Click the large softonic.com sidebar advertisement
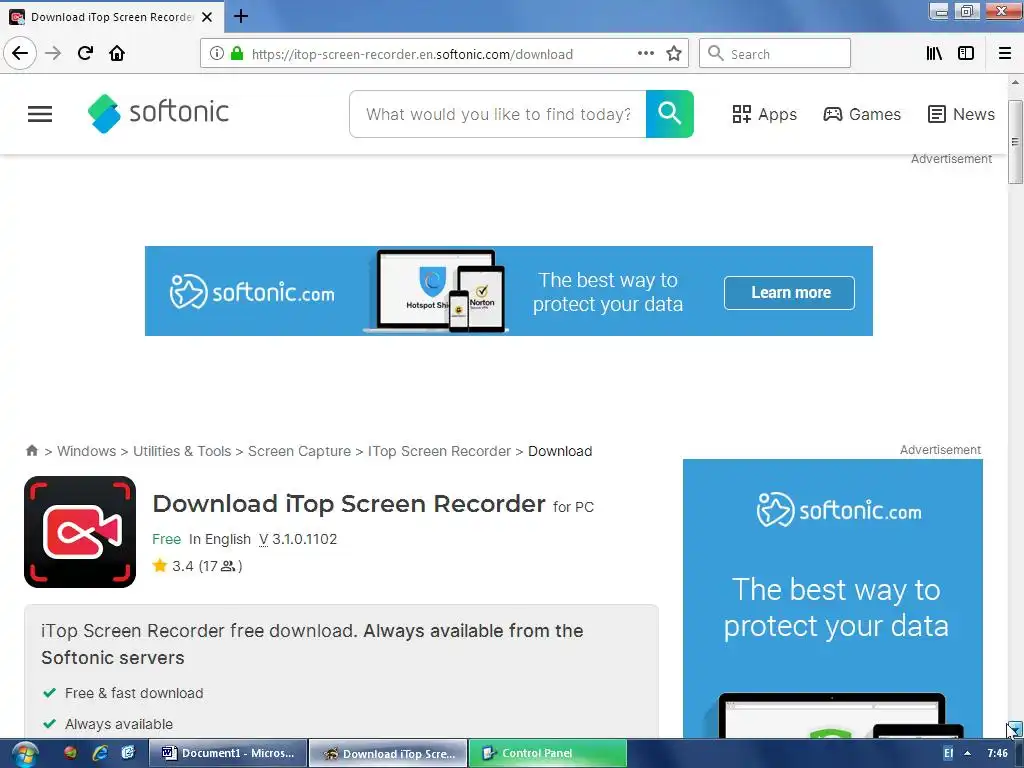This screenshot has width=1024, height=768. tap(833, 599)
